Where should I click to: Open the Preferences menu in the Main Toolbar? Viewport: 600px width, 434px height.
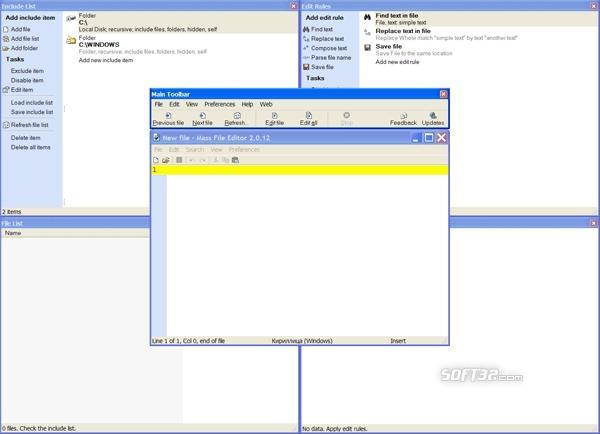pyautogui.click(x=220, y=104)
